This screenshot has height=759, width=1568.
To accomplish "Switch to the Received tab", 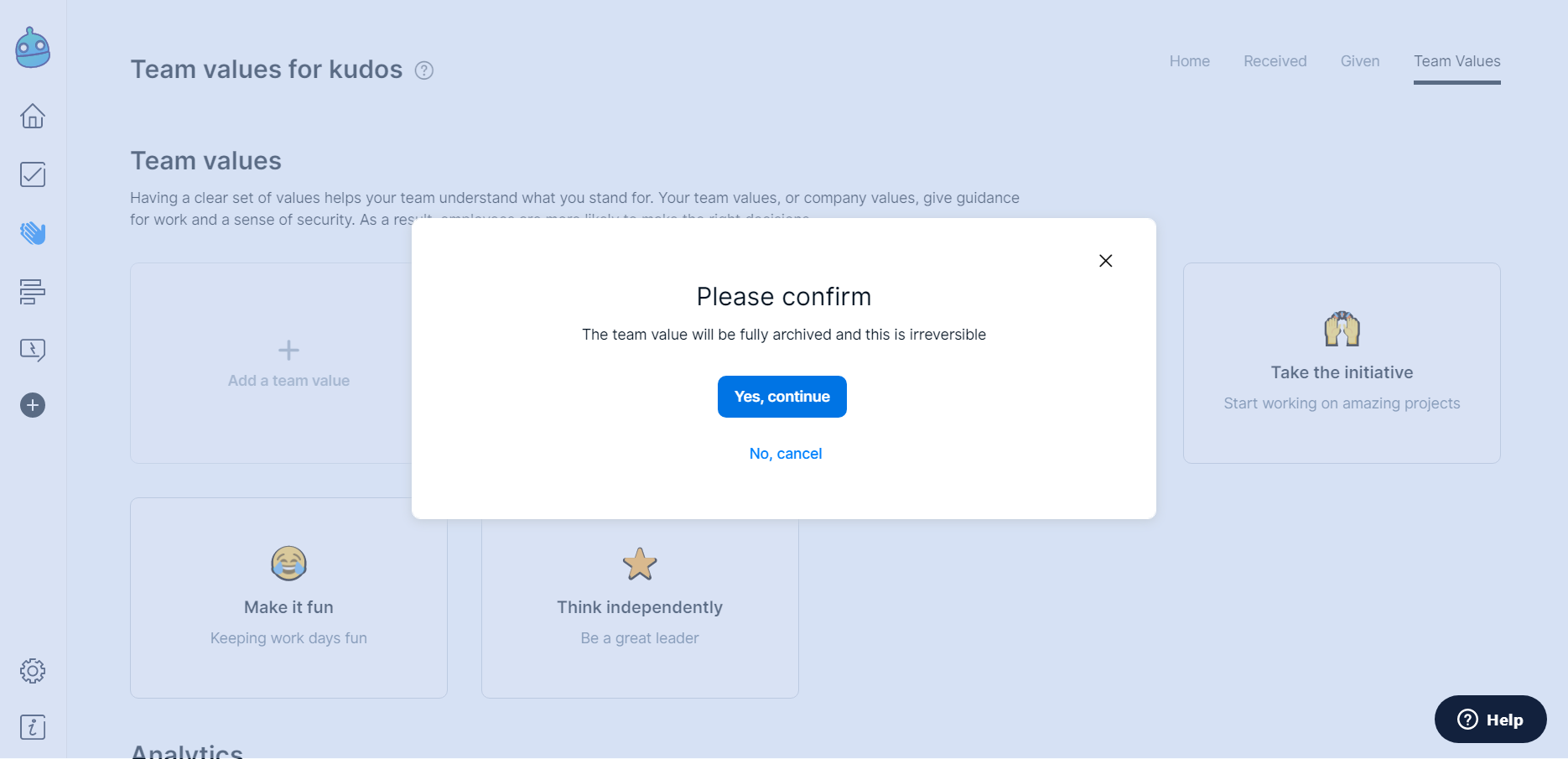I will click(x=1275, y=61).
